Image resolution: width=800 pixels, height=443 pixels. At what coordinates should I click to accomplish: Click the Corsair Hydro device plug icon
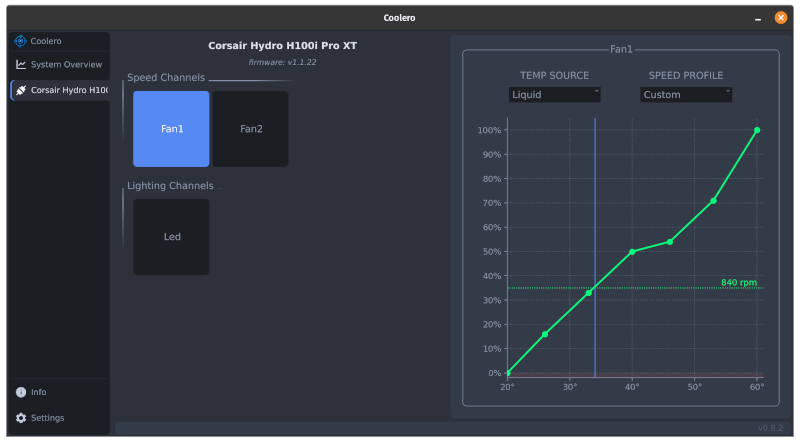tap(21, 90)
